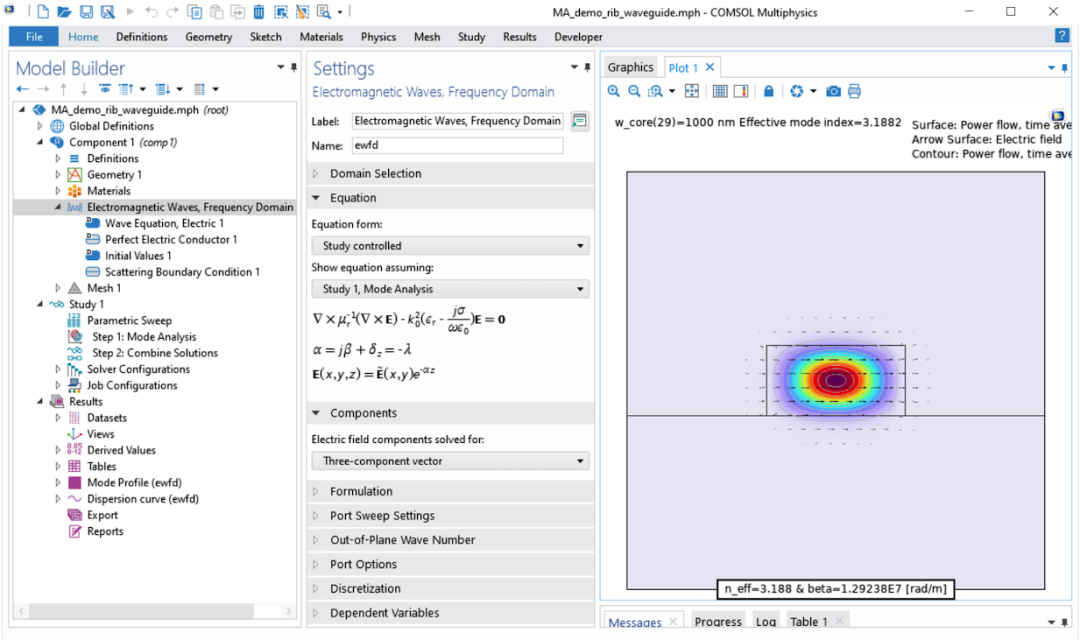Activate the Zoom Box tool
This screenshot has width=1080, height=640.
655,91
